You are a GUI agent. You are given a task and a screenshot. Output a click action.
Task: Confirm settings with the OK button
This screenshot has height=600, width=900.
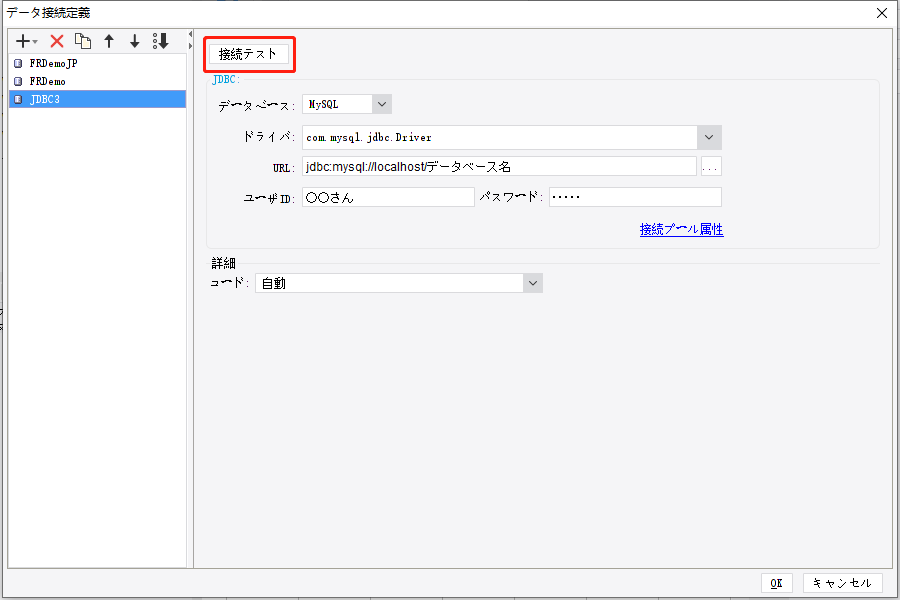[777, 583]
